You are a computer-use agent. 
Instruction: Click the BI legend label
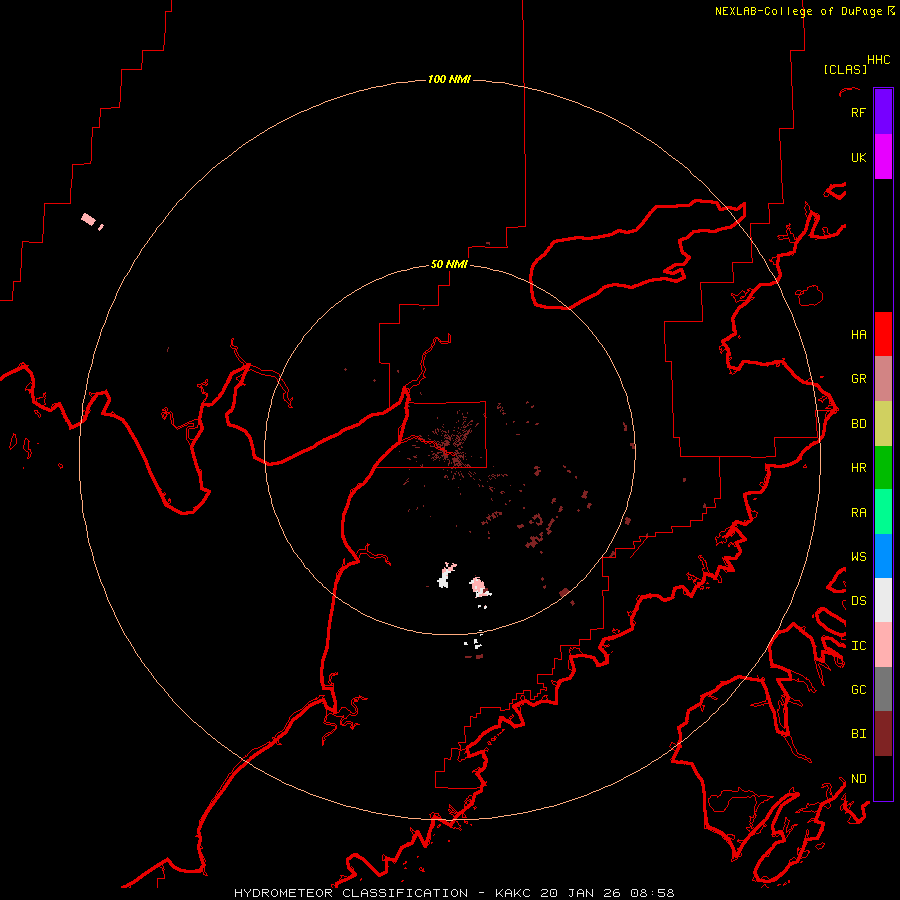pos(858,734)
